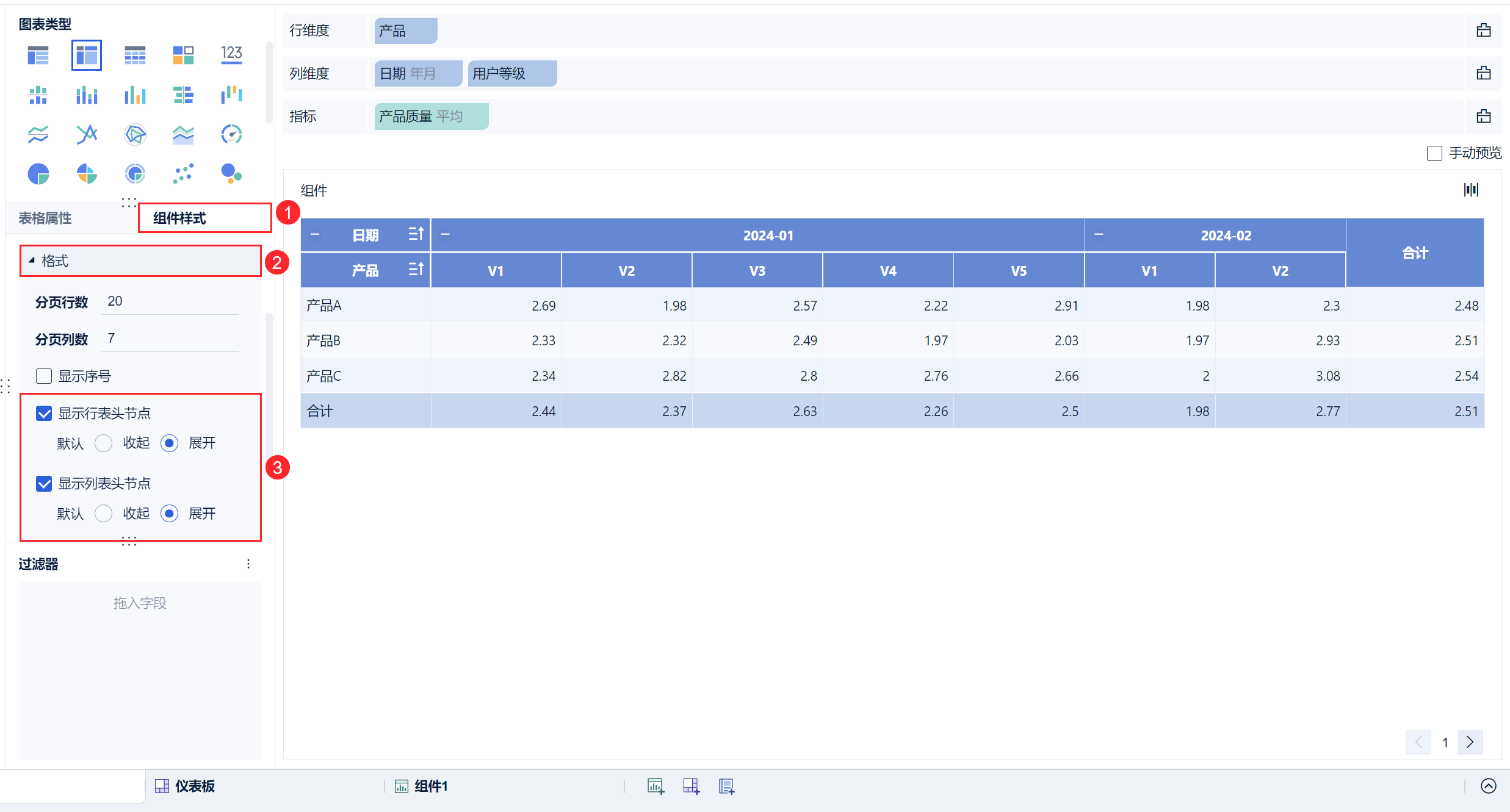Choose the KPI 123 indicator card chart
Image resolution: width=1510 pixels, height=812 pixels.
click(231, 55)
